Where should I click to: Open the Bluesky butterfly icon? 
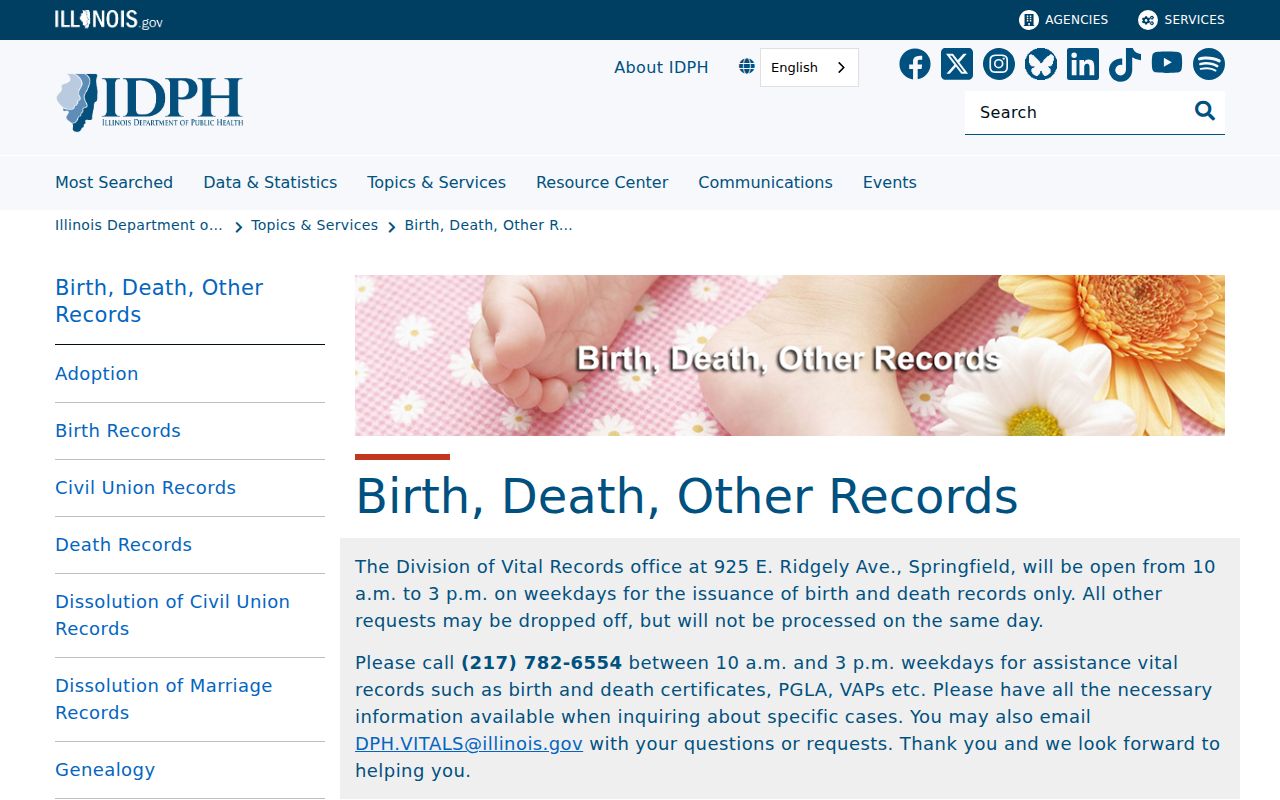click(1041, 64)
